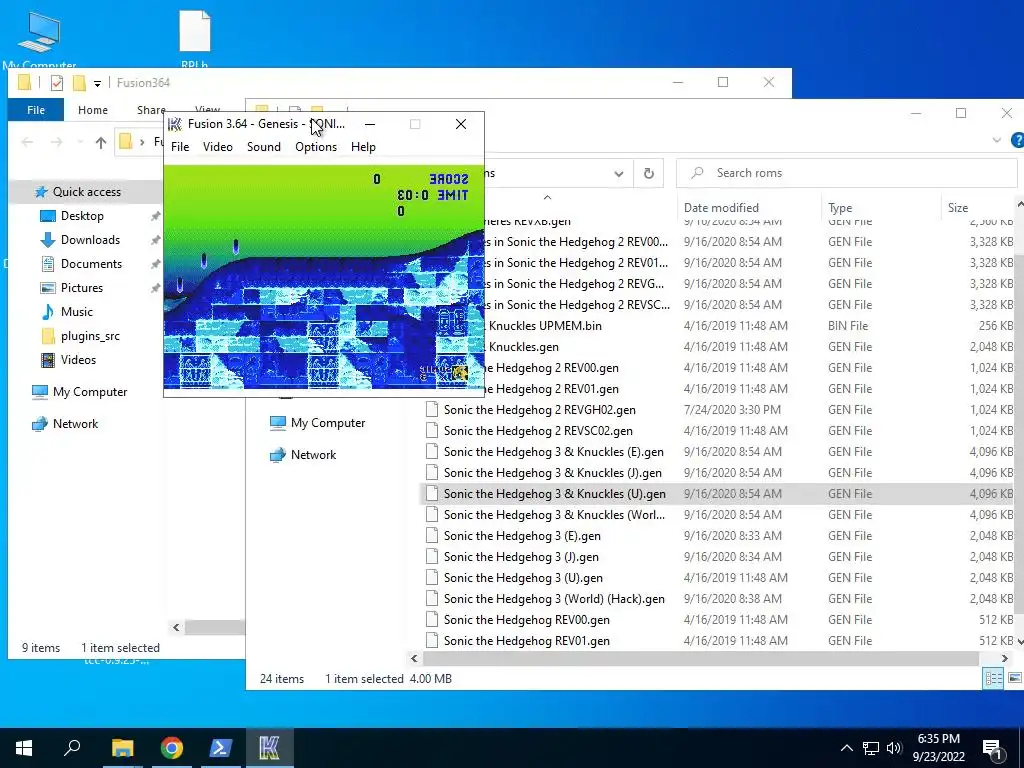Open the File tab in Fusion364 Explorer window
The width and height of the screenshot is (1024, 768).
(36, 110)
